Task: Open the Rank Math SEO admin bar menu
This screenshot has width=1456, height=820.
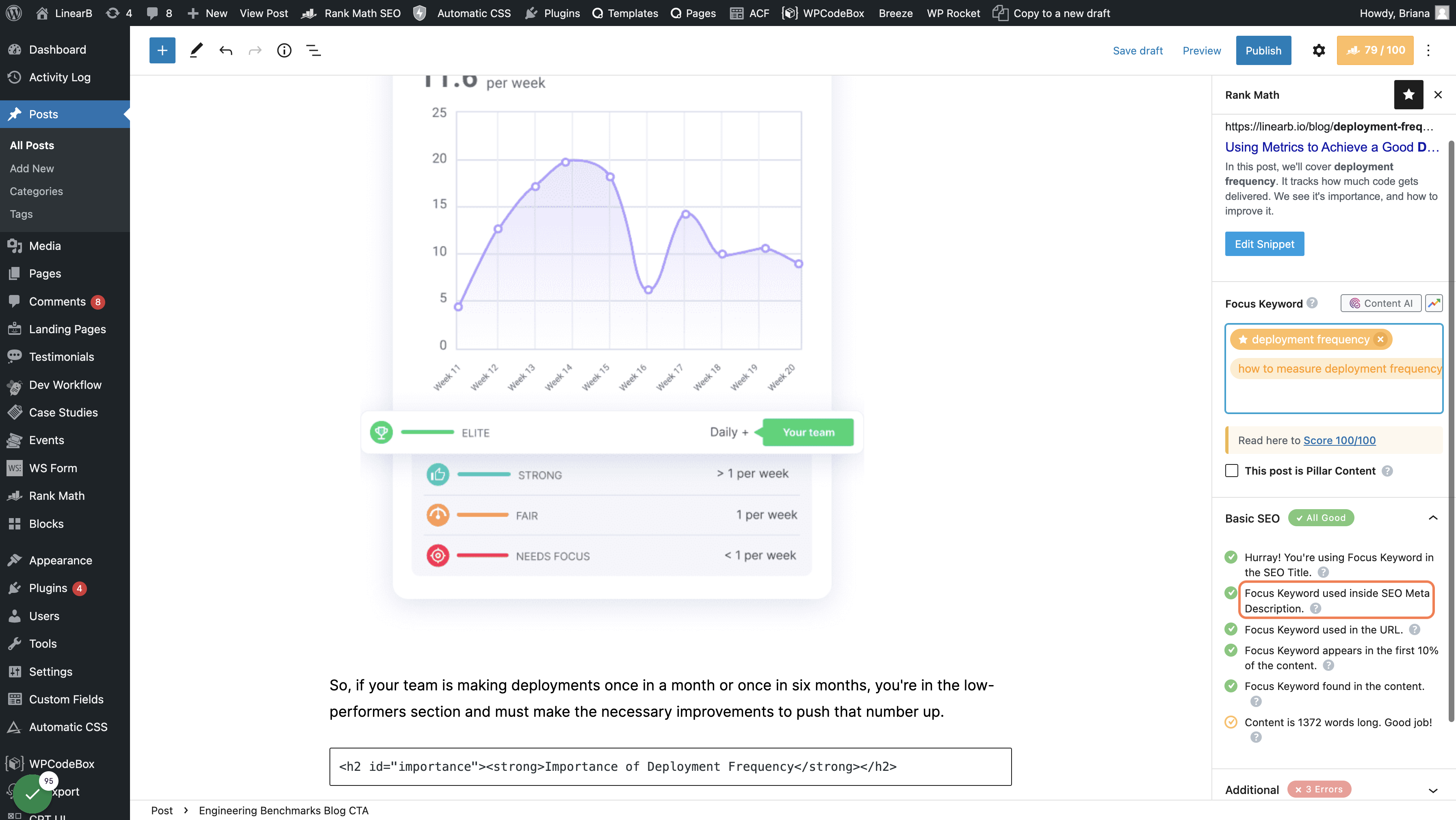Action: coord(351,13)
